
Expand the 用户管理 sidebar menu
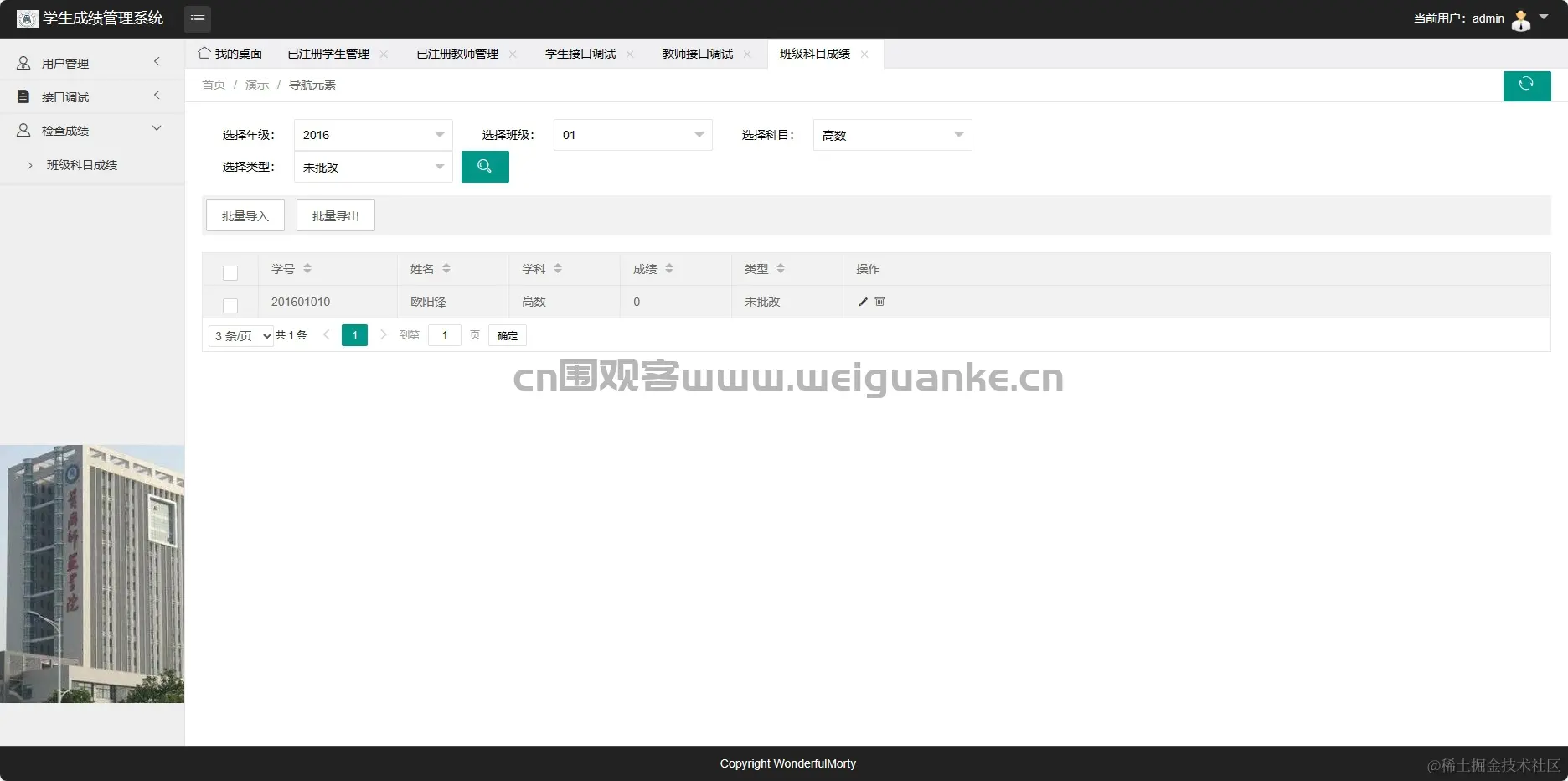pyautogui.click(x=92, y=63)
